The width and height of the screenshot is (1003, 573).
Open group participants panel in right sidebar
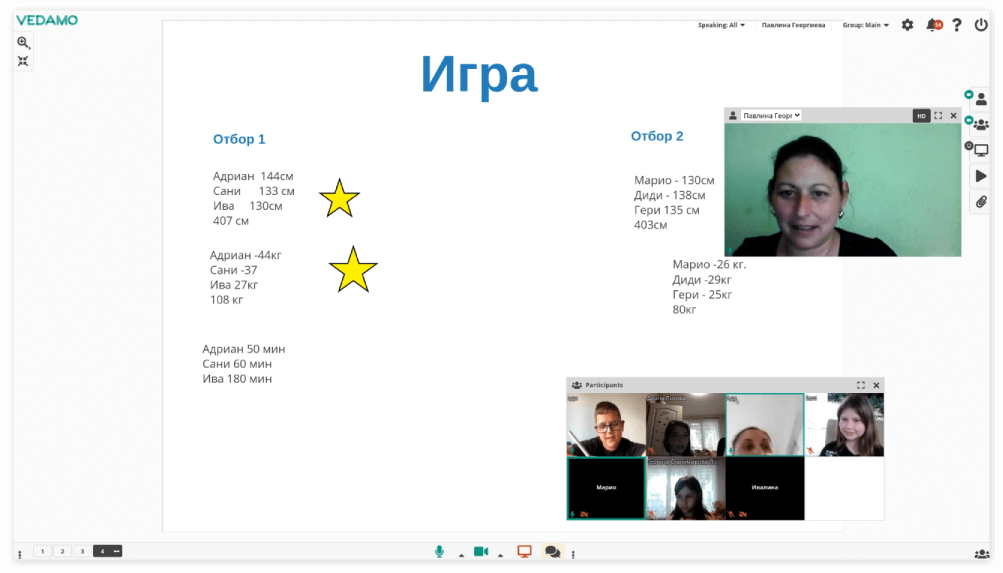click(x=981, y=125)
